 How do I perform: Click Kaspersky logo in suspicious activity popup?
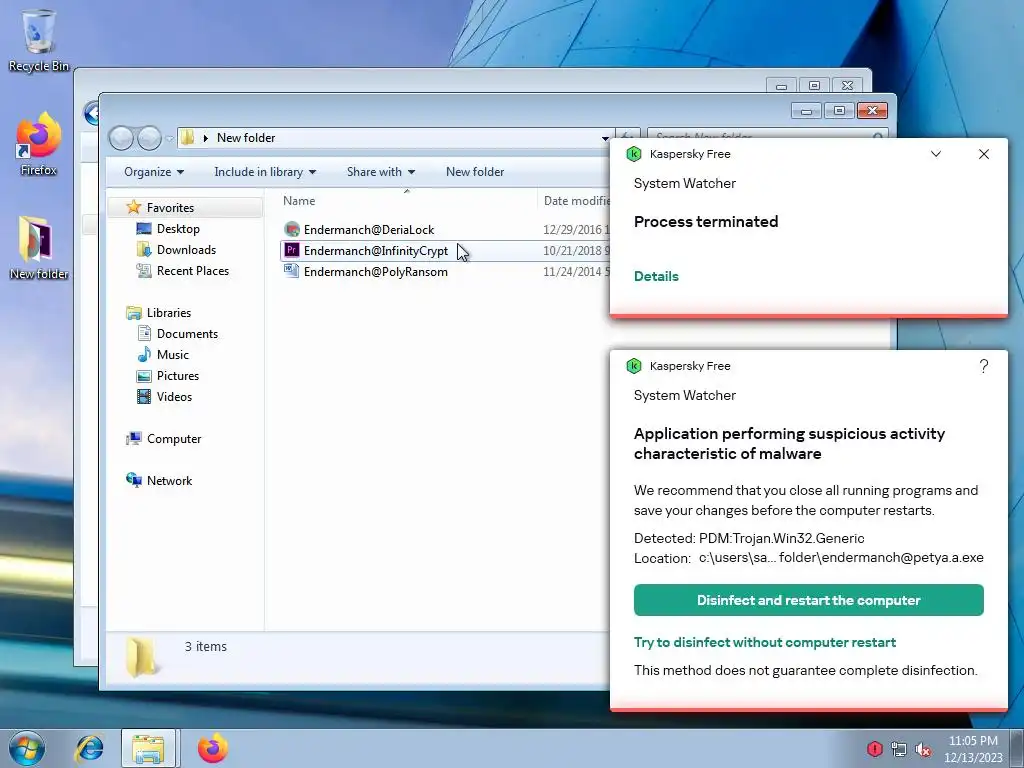633,366
